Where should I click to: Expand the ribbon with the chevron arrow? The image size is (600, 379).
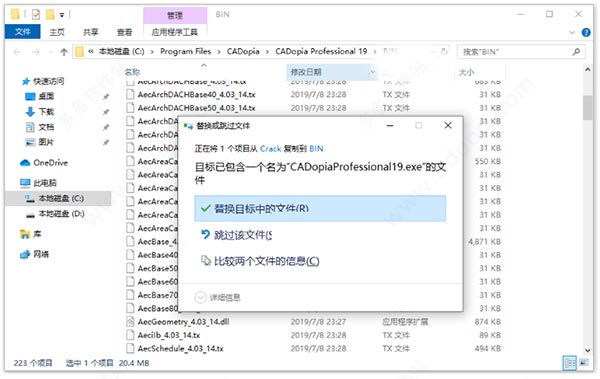click(x=572, y=33)
